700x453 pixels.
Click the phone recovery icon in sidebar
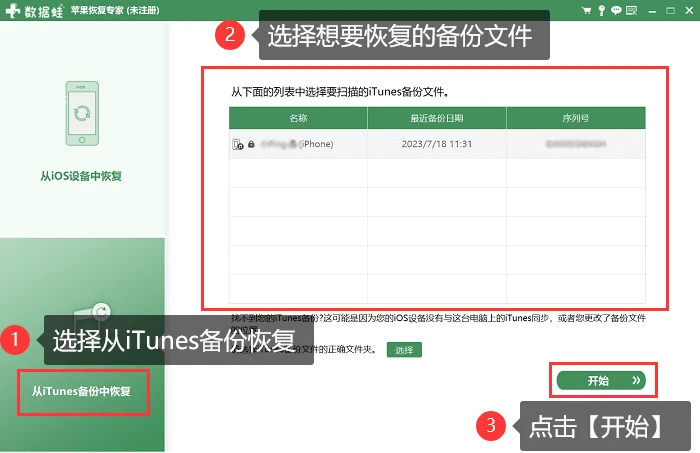tap(82, 113)
